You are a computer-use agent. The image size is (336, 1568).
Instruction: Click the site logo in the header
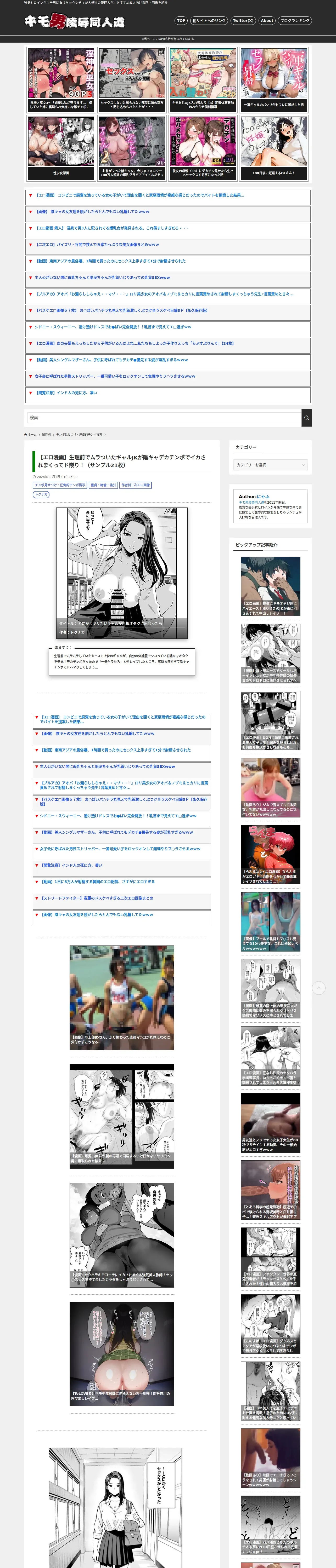click(74, 22)
